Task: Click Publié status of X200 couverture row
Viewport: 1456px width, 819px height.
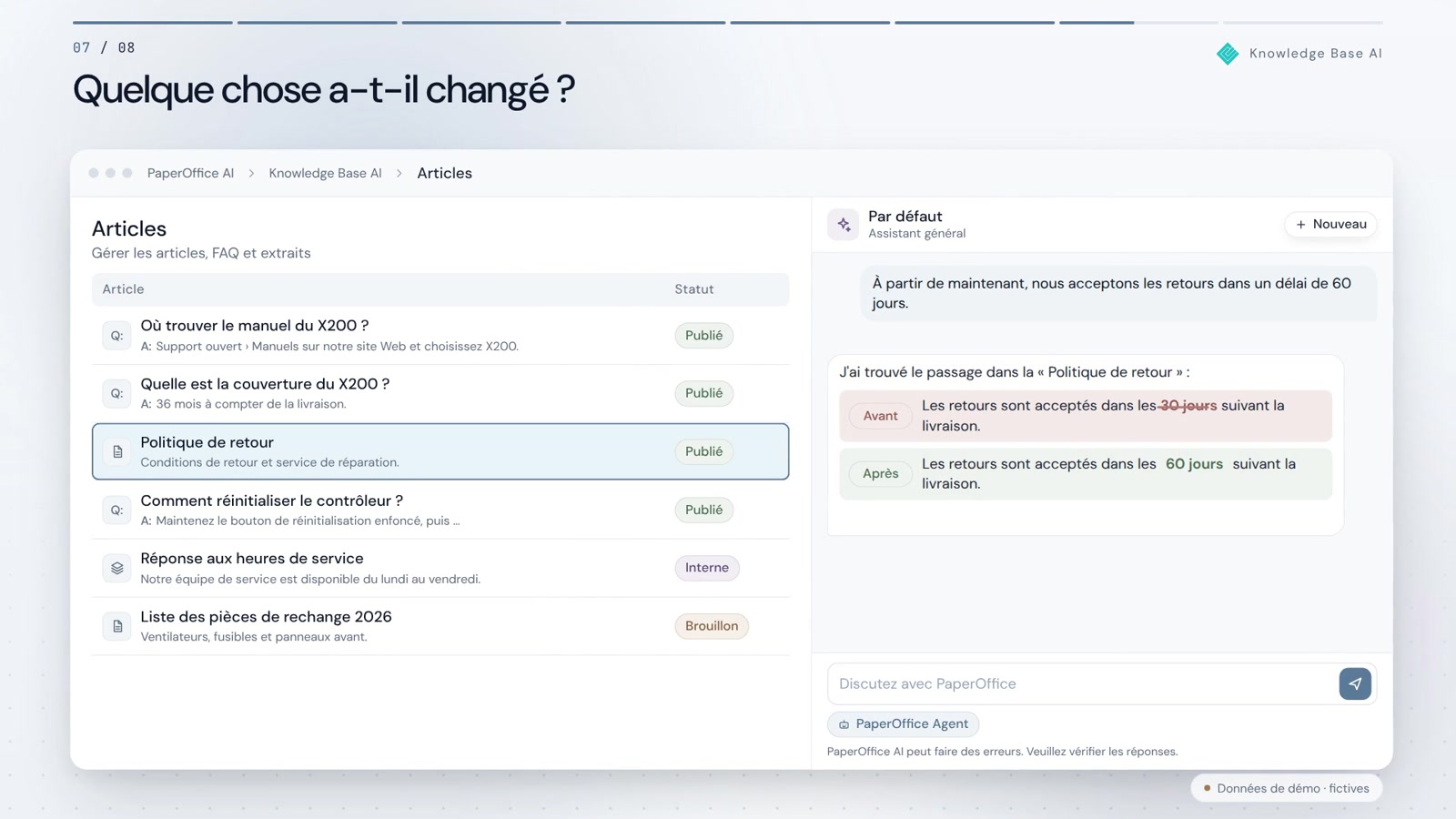Action: pos(703,393)
